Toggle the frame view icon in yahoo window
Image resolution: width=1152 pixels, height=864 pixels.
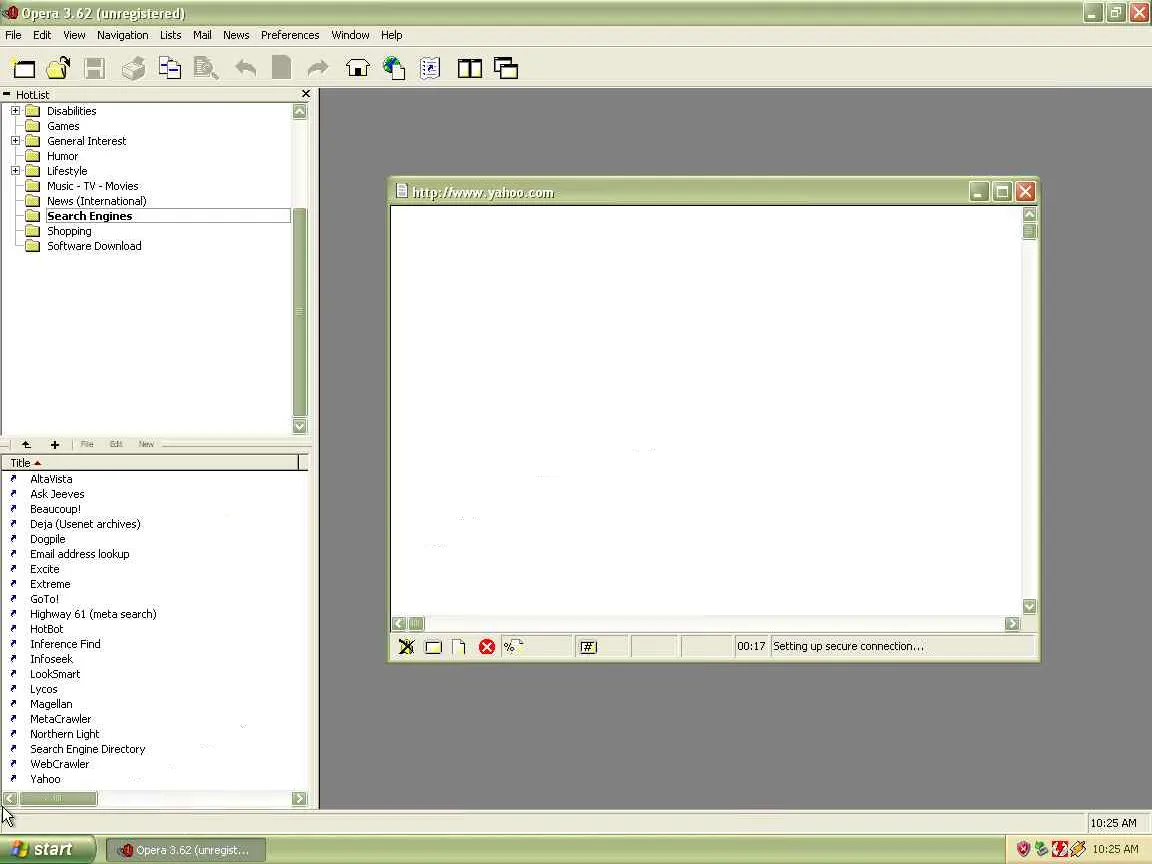click(433, 647)
